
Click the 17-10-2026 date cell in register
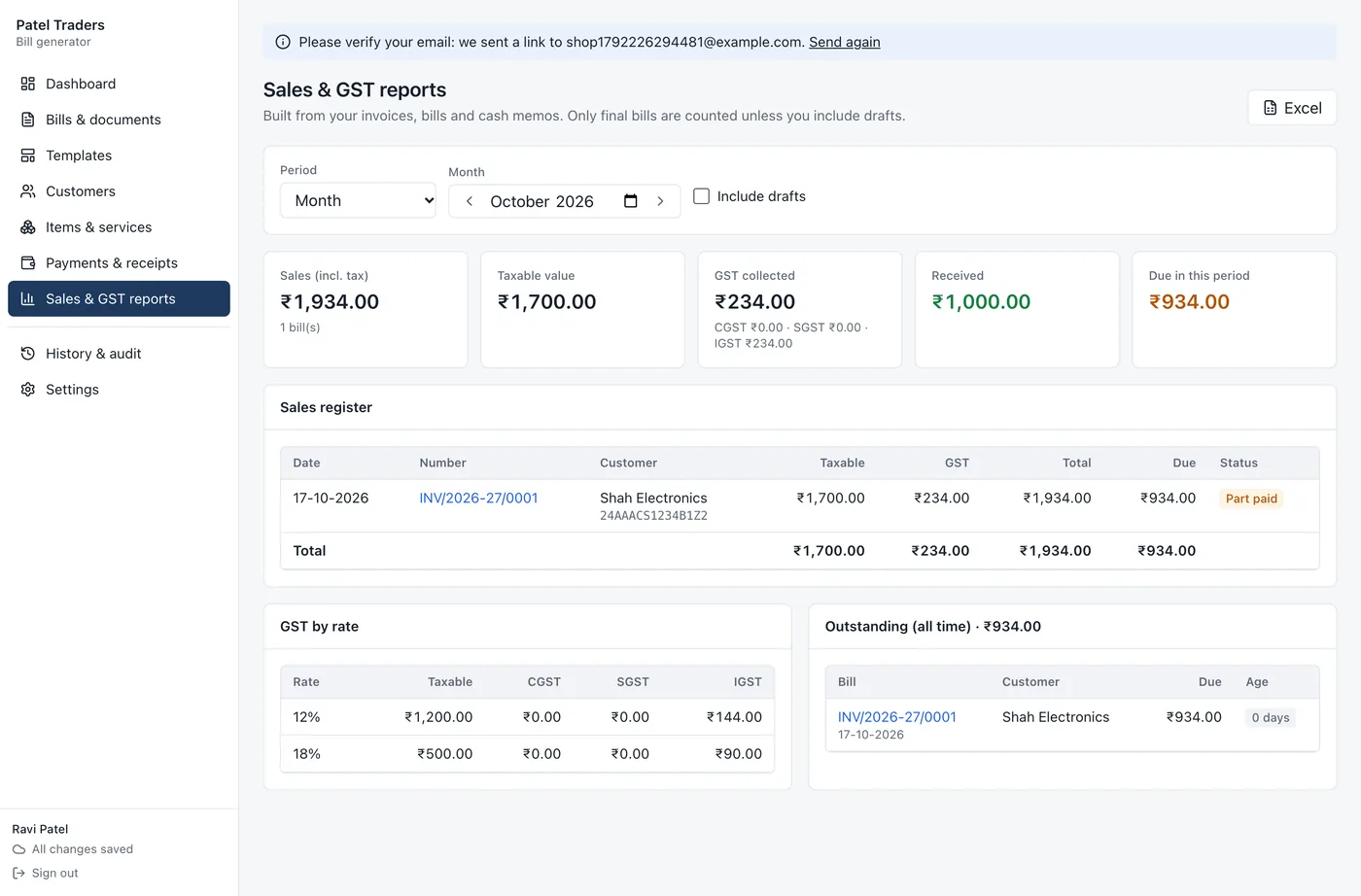[331, 498]
